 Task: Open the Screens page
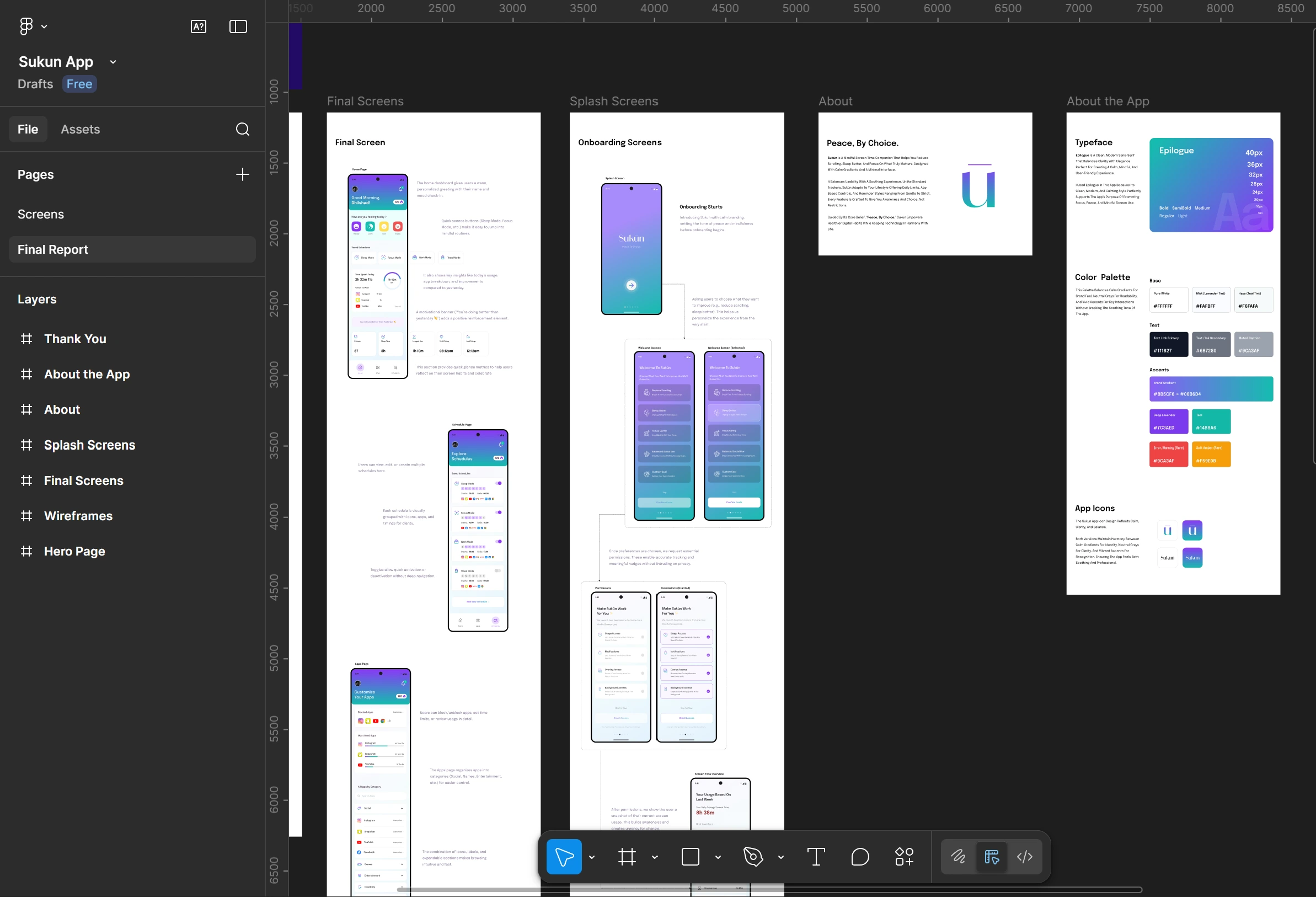pos(41,214)
